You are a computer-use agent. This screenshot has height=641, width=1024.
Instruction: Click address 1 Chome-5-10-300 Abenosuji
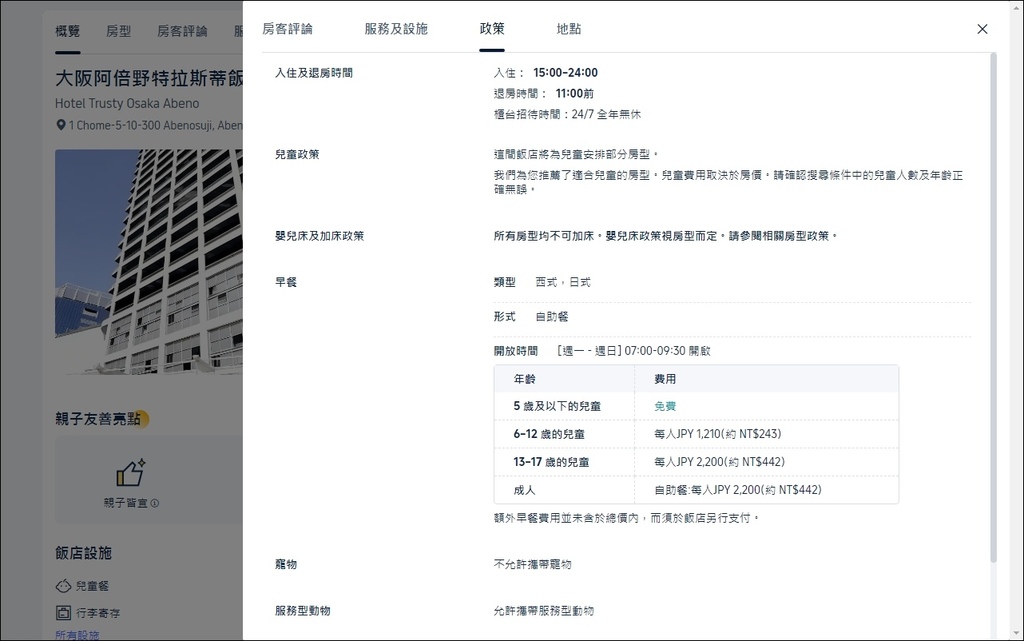(x=155, y=125)
